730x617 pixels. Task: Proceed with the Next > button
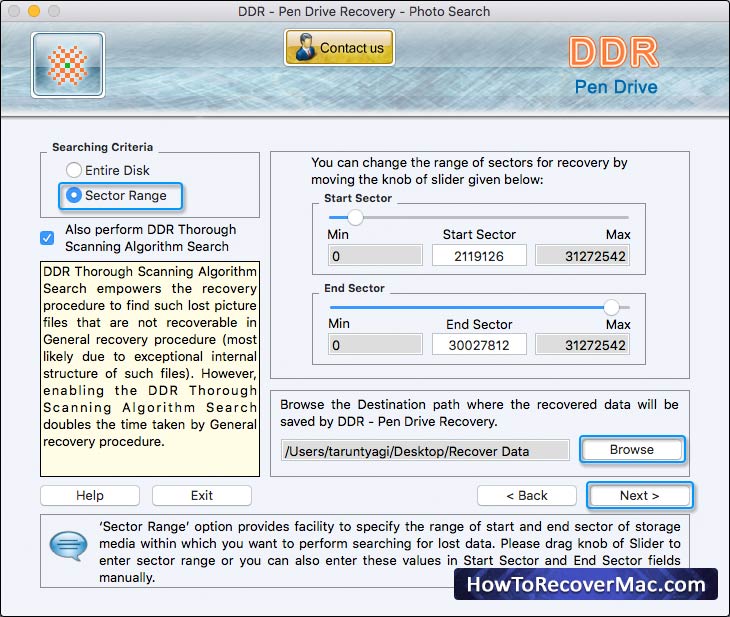[640, 495]
